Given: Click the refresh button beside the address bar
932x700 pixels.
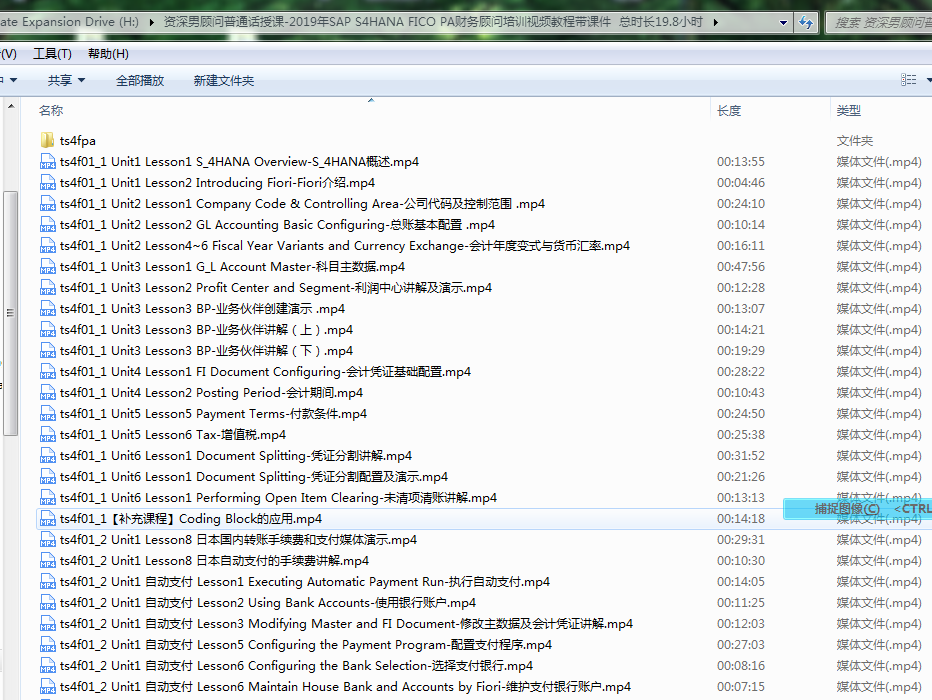Looking at the screenshot, I should (x=807, y=22).
